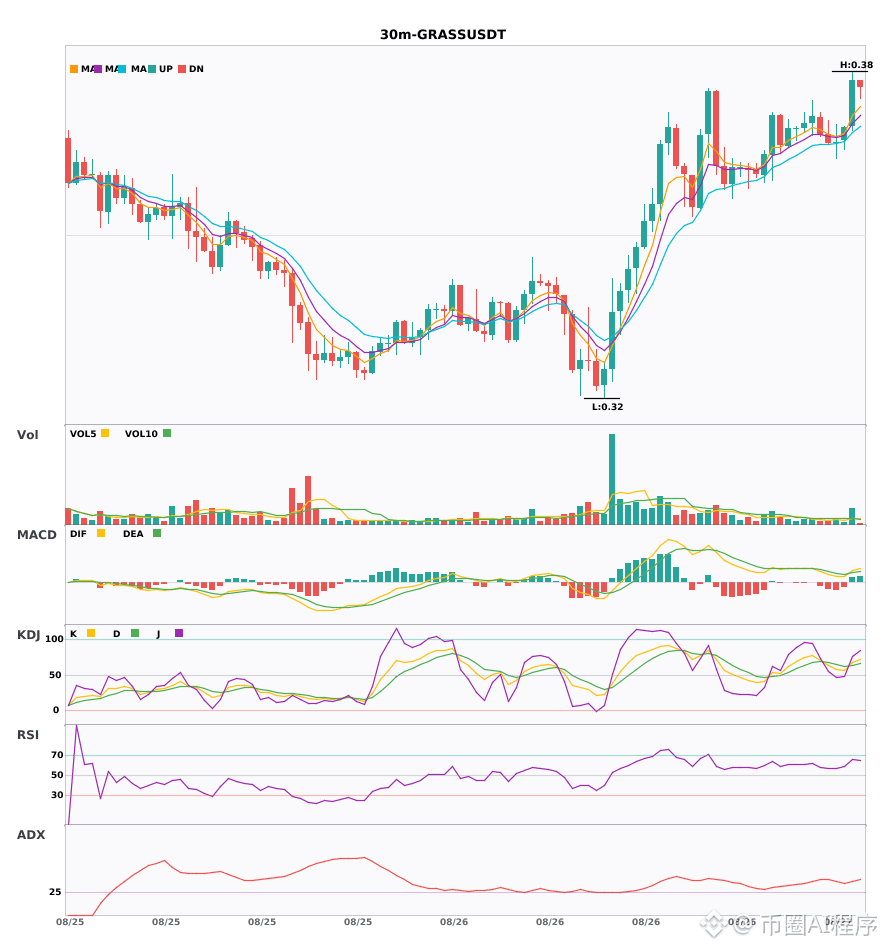This screenshot has width=885, height=950.
Task: Click the H:0.38 high price label
Action: point(856,65)
